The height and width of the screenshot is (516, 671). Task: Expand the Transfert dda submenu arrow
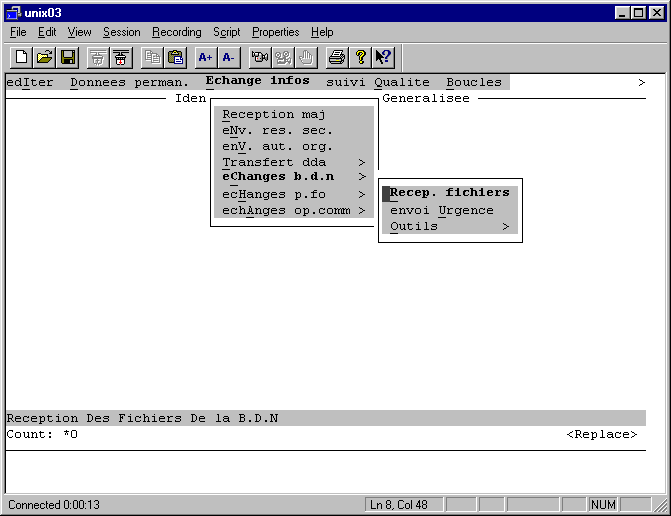click(362, 163)
